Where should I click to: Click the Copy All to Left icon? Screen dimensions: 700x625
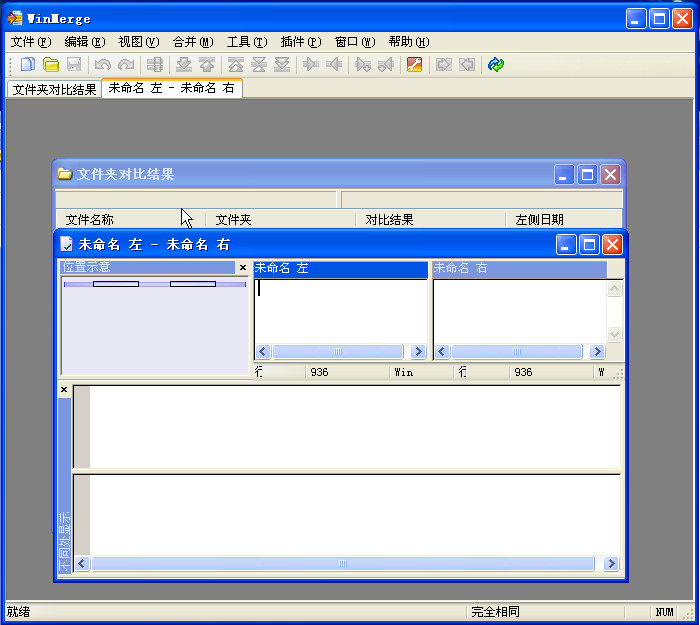pyautogui.click(x=467, y=65)
